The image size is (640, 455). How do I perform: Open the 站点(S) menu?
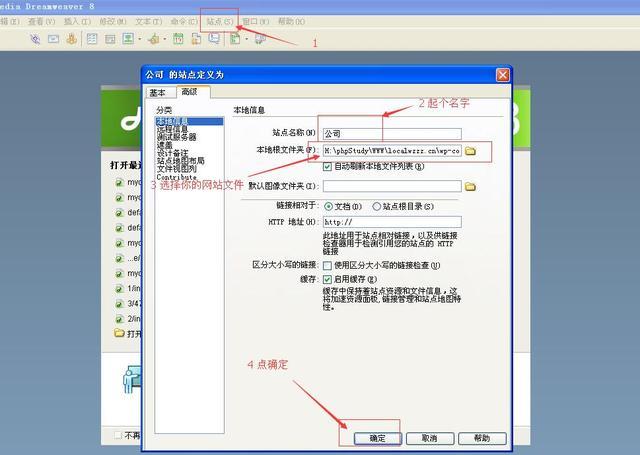(x=220, y=21)
